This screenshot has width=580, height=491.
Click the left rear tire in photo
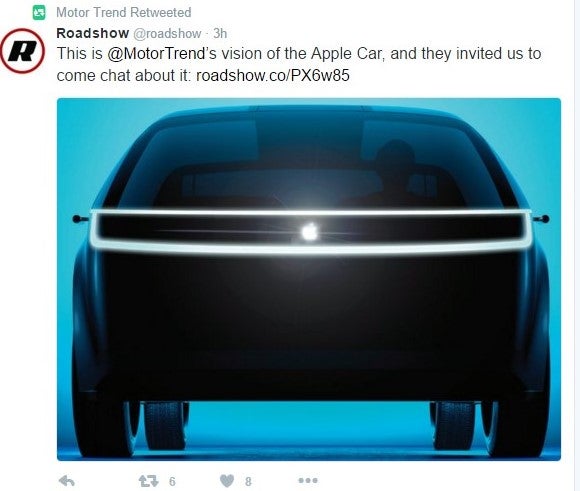pyautogui.click(x=165, y=426)
